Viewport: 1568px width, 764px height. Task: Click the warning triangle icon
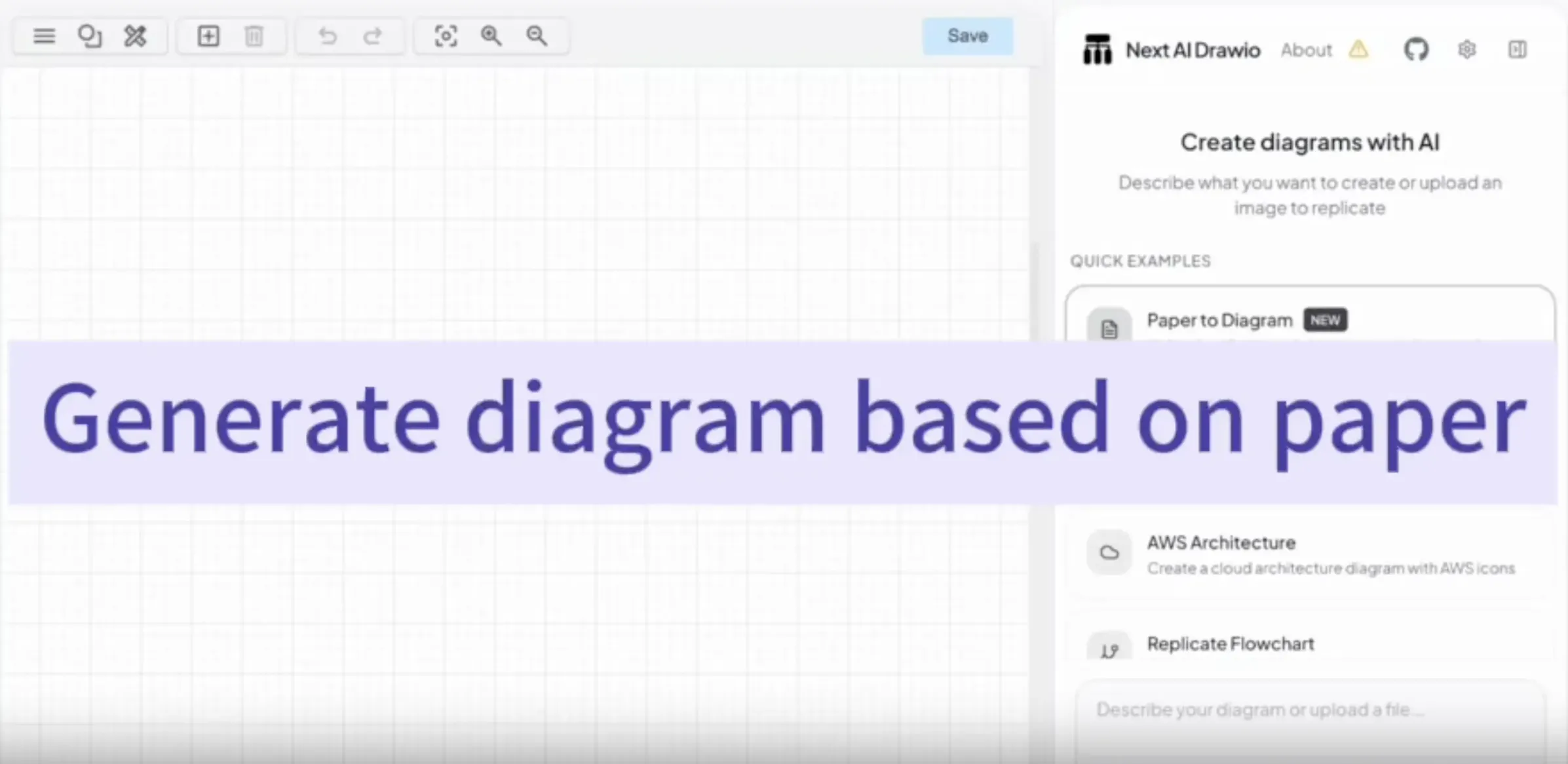pyautogui.click(x=1358, y=50)
